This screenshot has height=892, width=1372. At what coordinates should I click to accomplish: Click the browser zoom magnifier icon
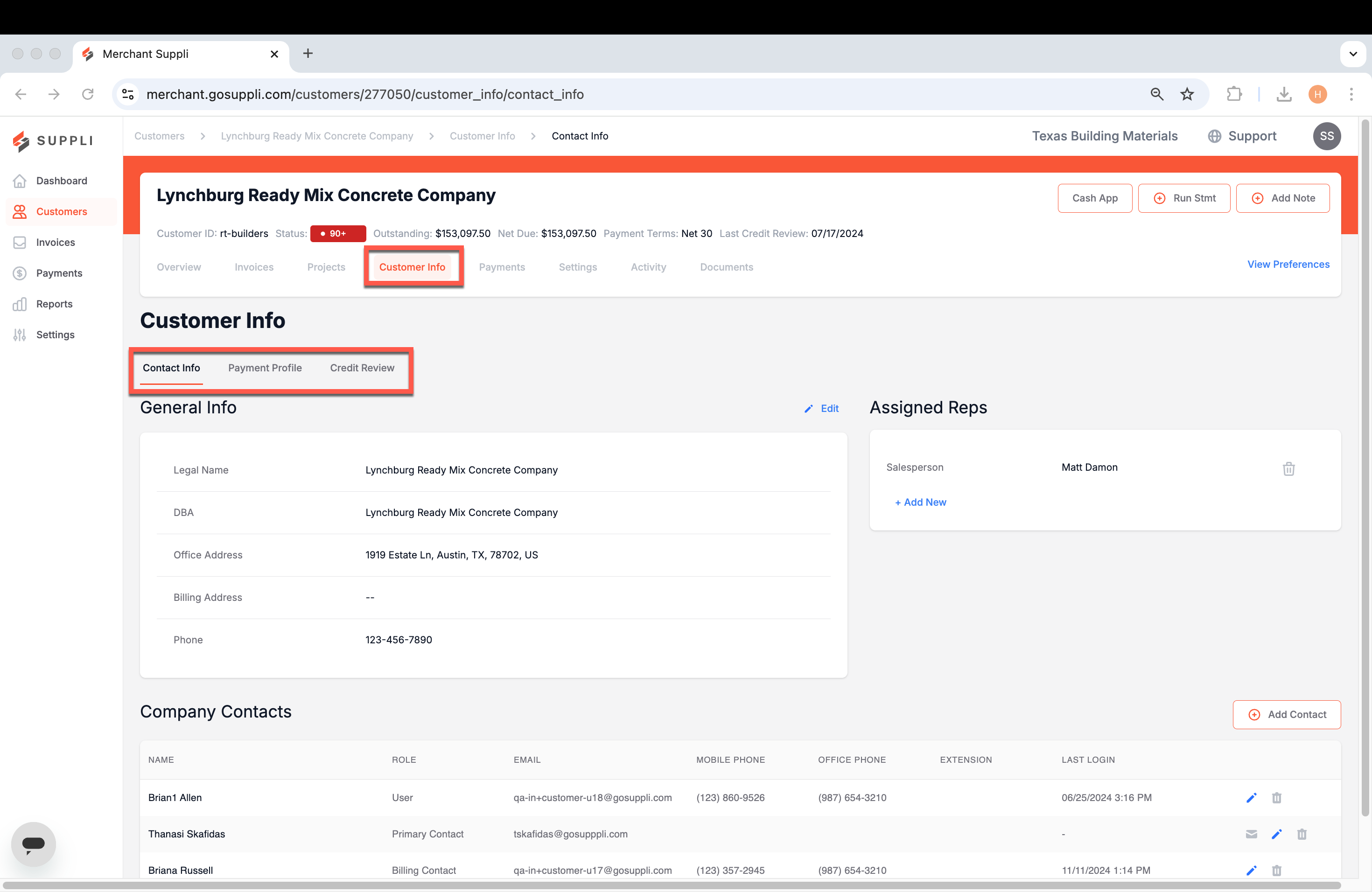pos(1156,94)
